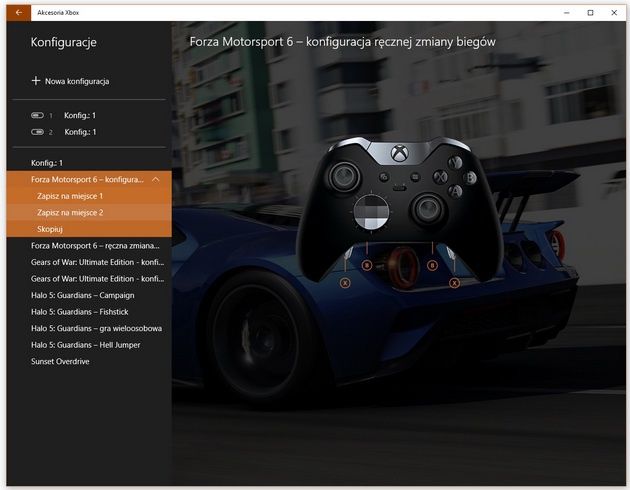
Task: Click the View button on controller
Action: [x=384, y=177]
